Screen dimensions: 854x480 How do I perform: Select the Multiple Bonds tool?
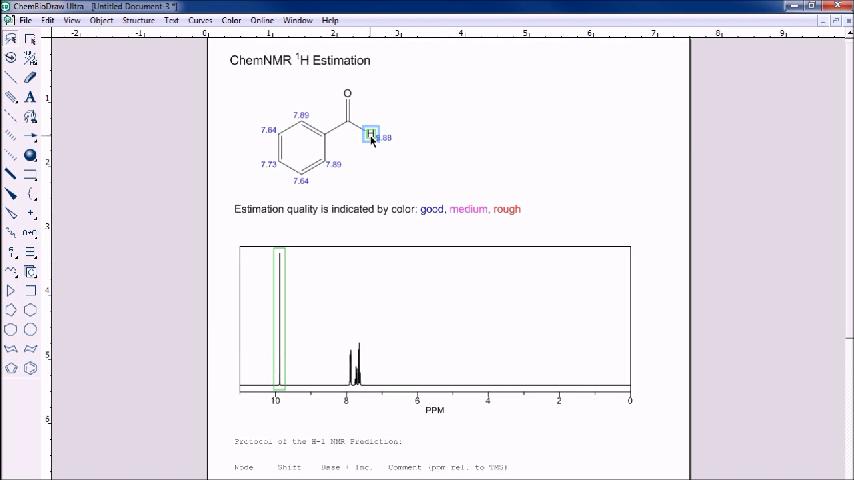tap(11, 97)
